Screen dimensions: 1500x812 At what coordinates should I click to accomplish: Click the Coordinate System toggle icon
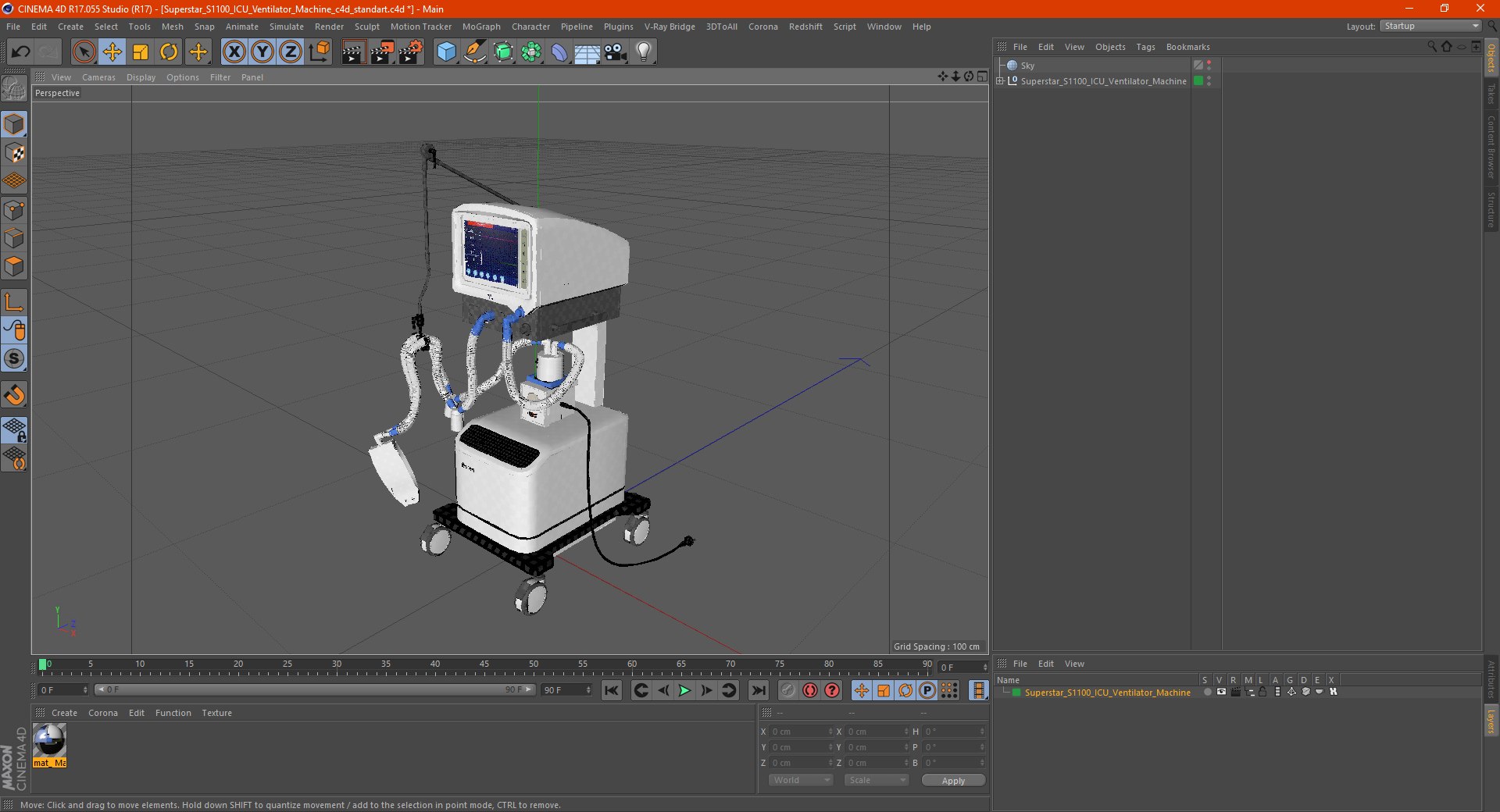319,52
